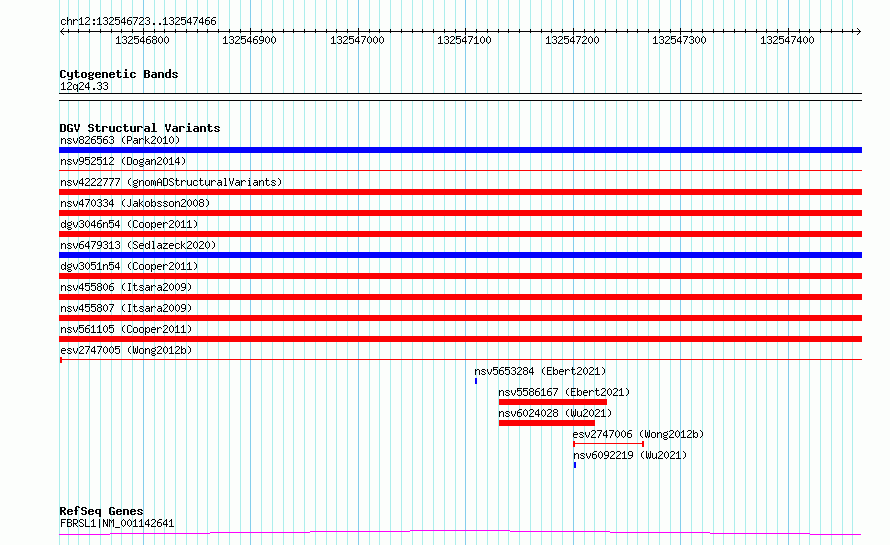Select the Cytogenetic Bands track heading
Image resolution: width=890 pixels, height=545 pixels.
[x=118, y=74]
